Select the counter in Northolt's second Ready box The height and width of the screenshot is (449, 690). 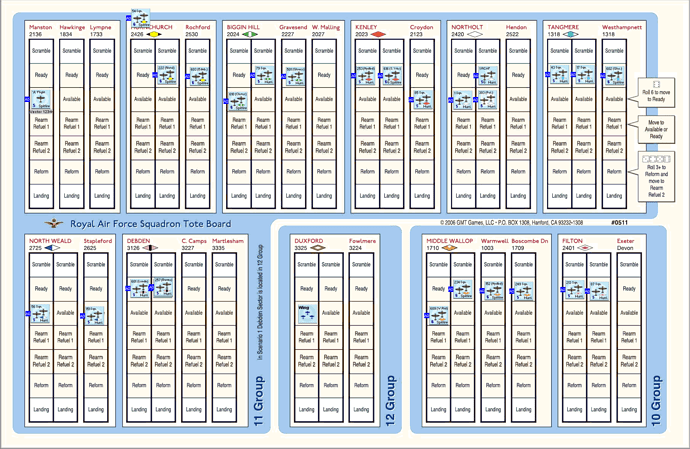tap(488, 76)
